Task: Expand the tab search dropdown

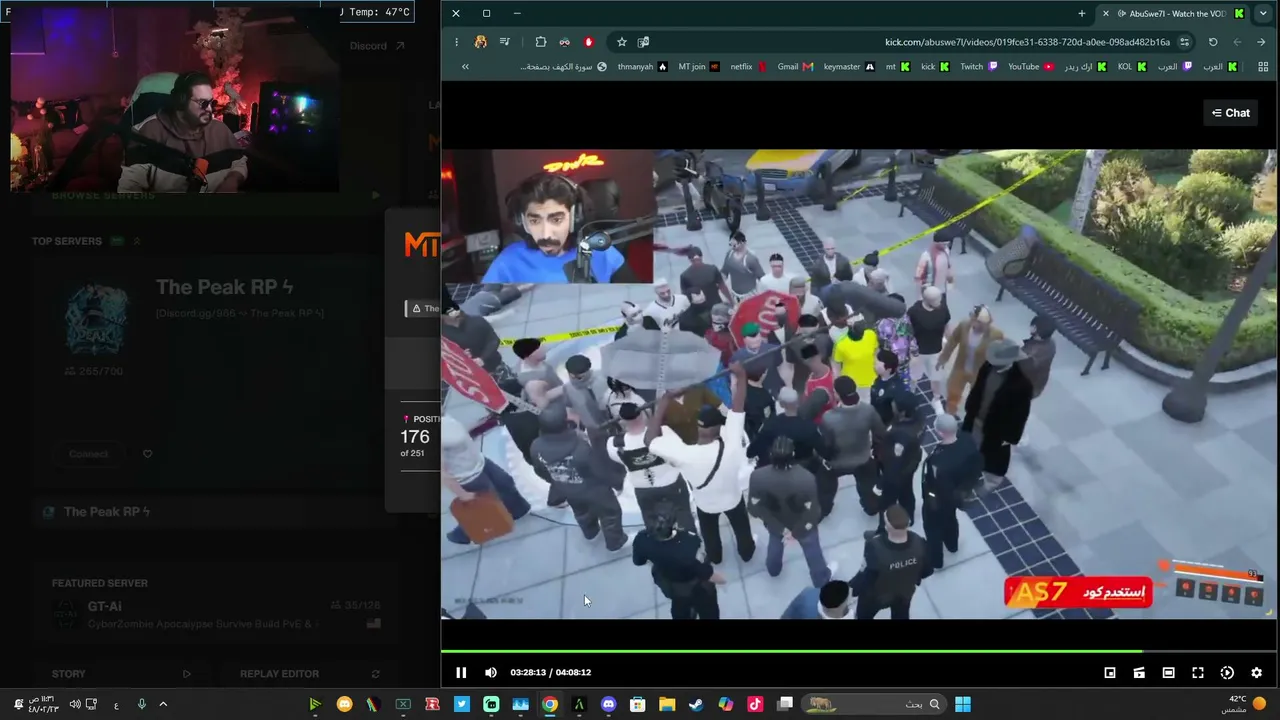Action: point(1263,13)
